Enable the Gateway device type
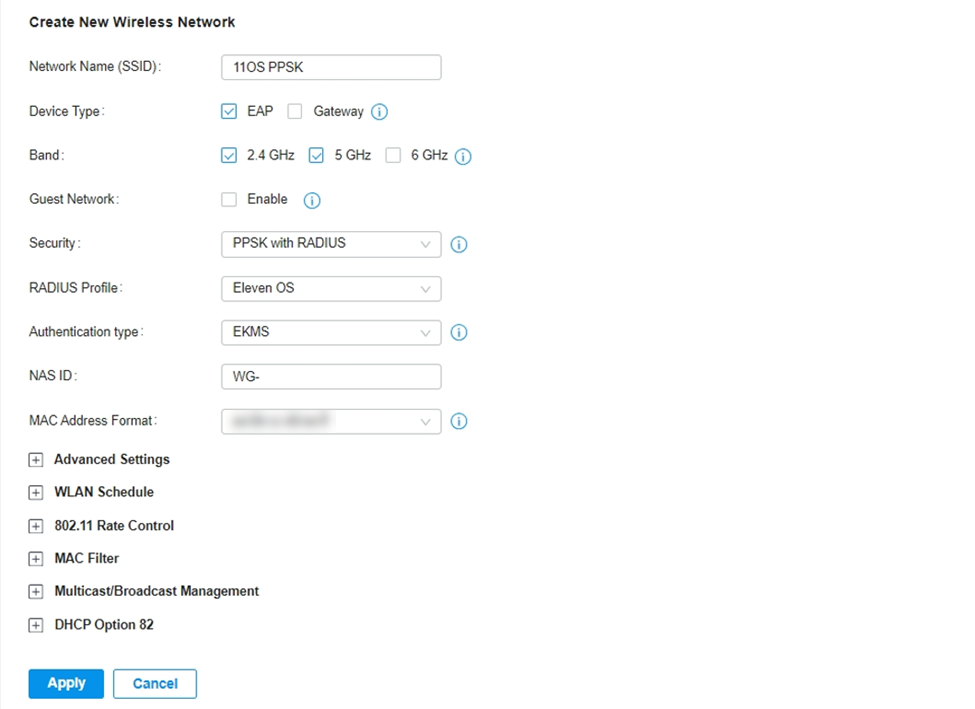This screenshot has height=709, width=975. (295, 111)
